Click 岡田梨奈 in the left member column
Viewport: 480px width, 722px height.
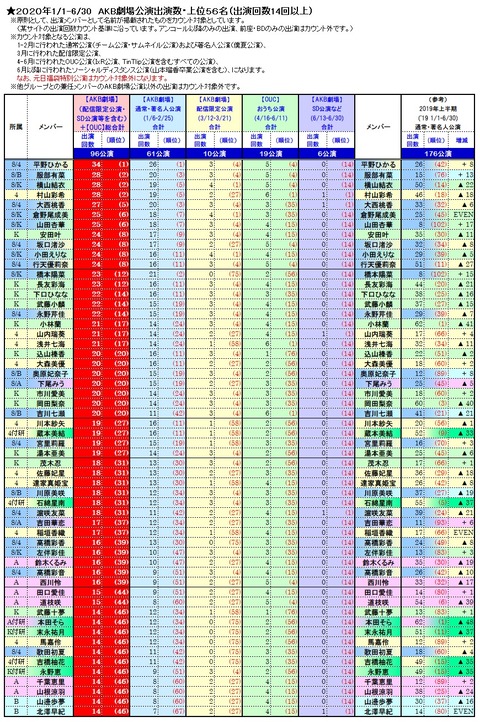(x=50, y=404)
